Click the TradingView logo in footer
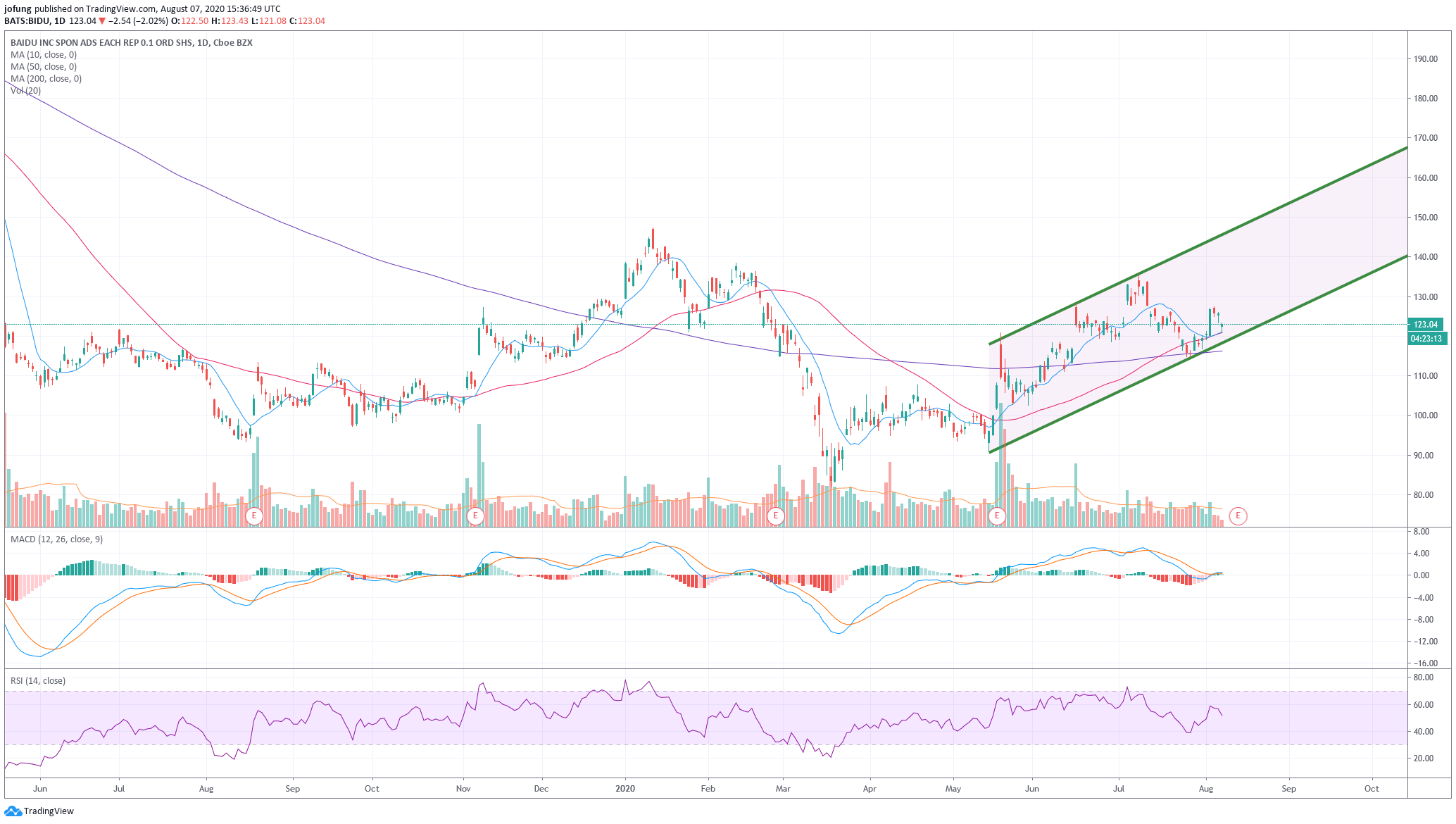 point(39,811)
